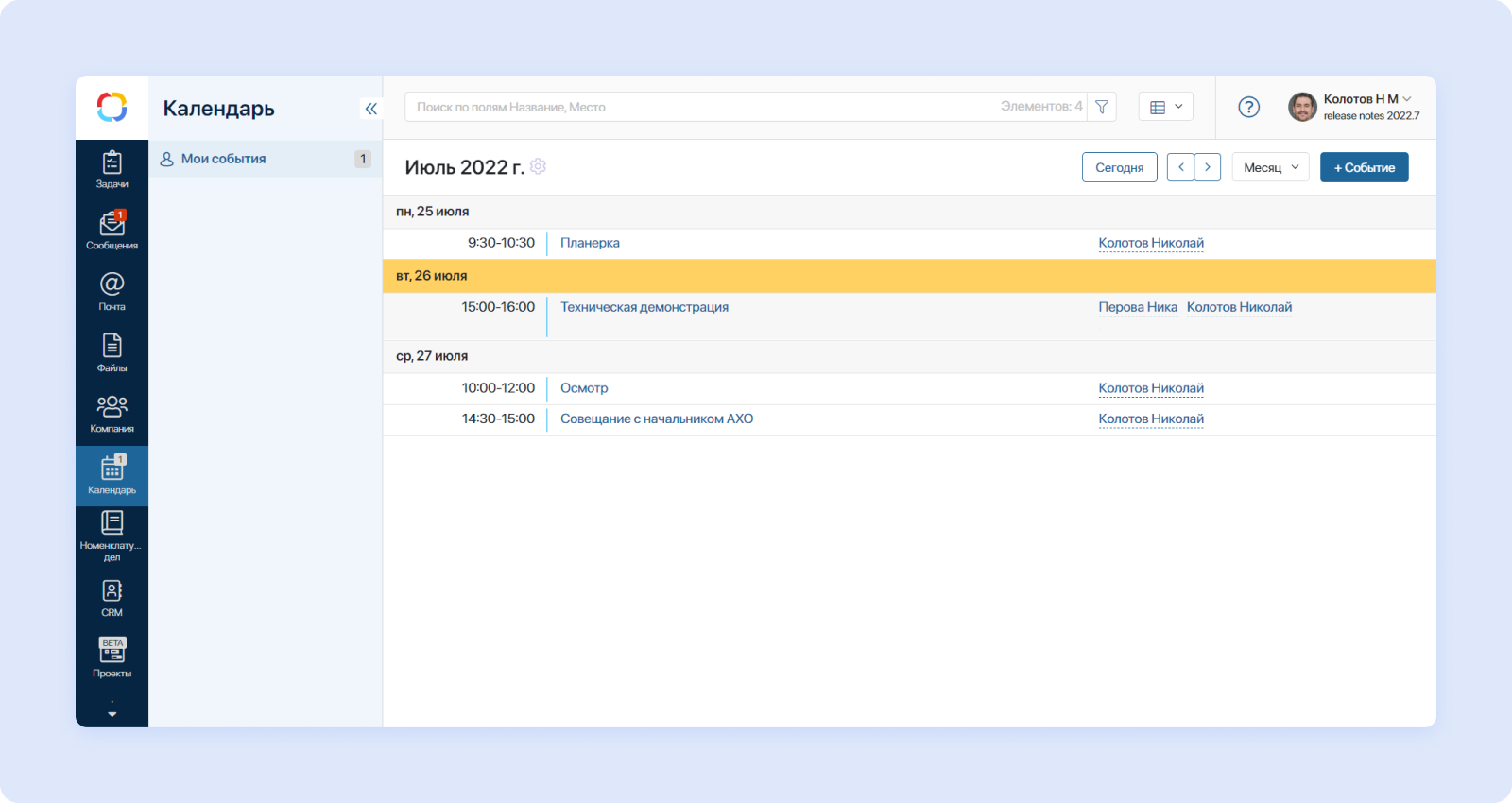Open the table view mode dropdown
The image size is (1512, 803).
click(x=1165, y=108)
